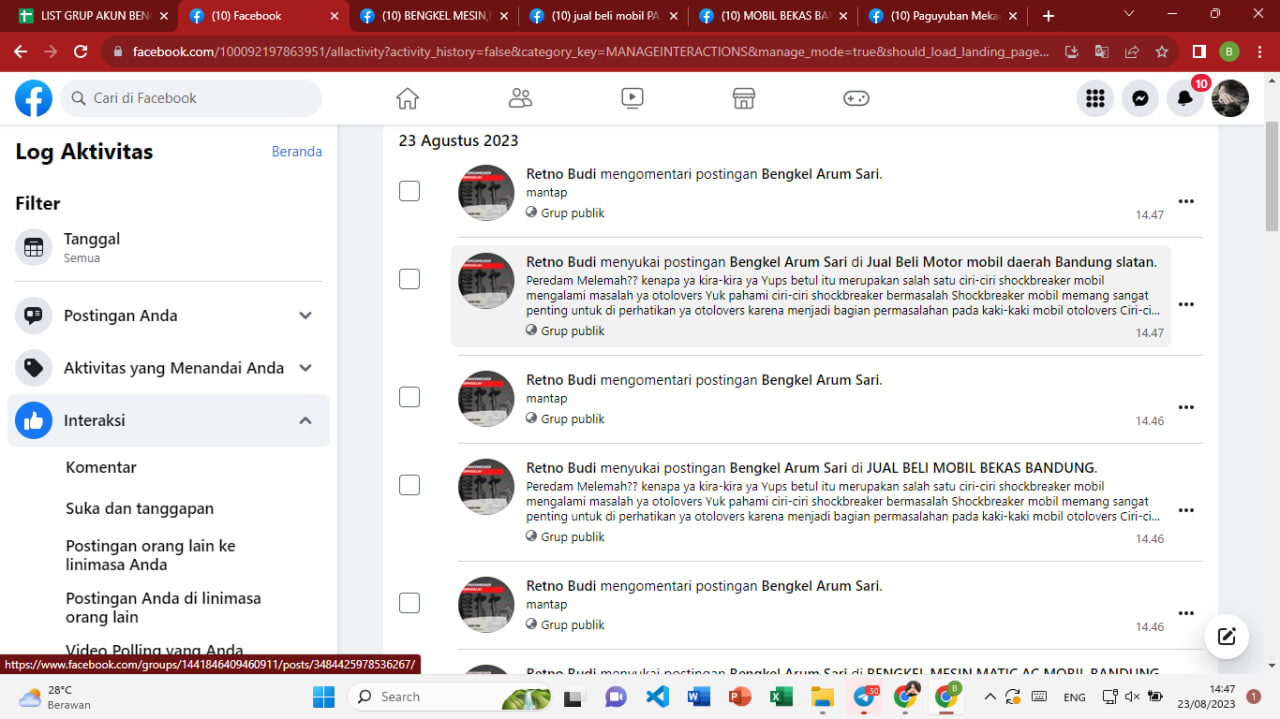Open Chrome three-dot menu
The height and width of the screenshot is (719, 1280).
pyautogui.click(x=1260, y=51)
